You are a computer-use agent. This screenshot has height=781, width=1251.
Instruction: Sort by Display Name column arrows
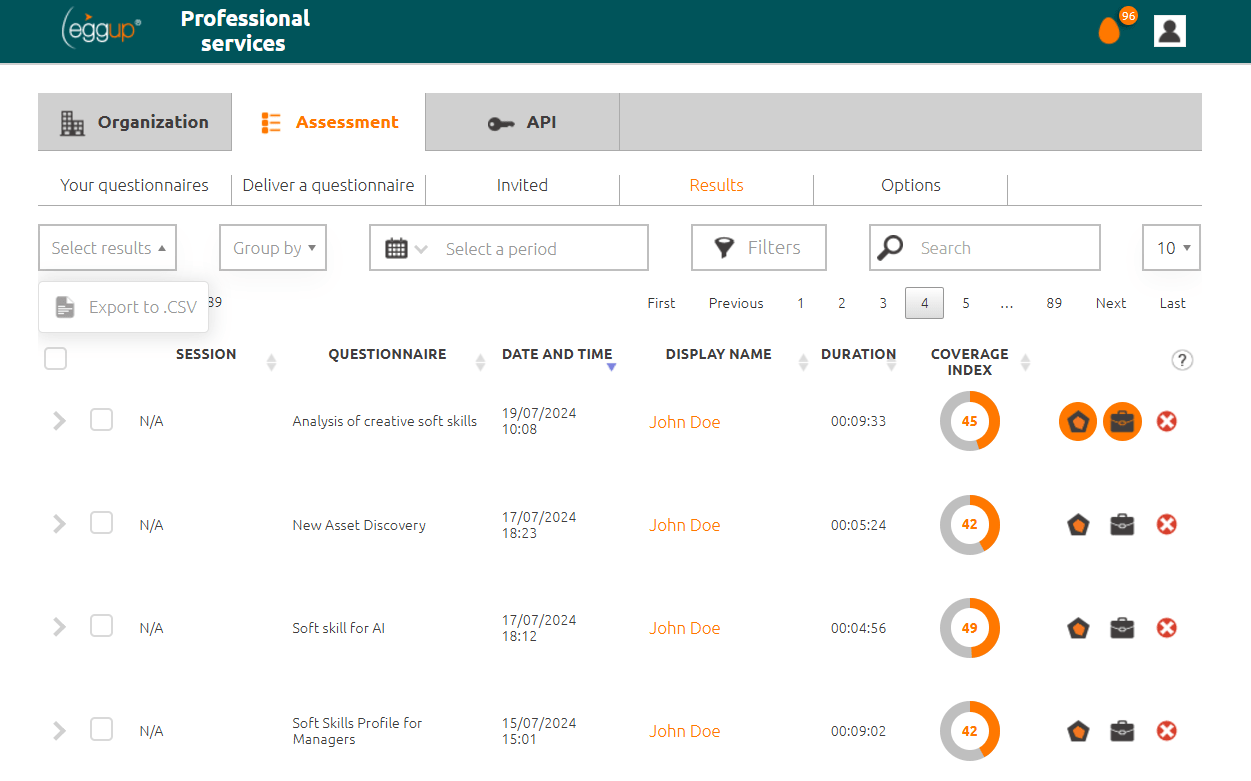click(803, 362)
